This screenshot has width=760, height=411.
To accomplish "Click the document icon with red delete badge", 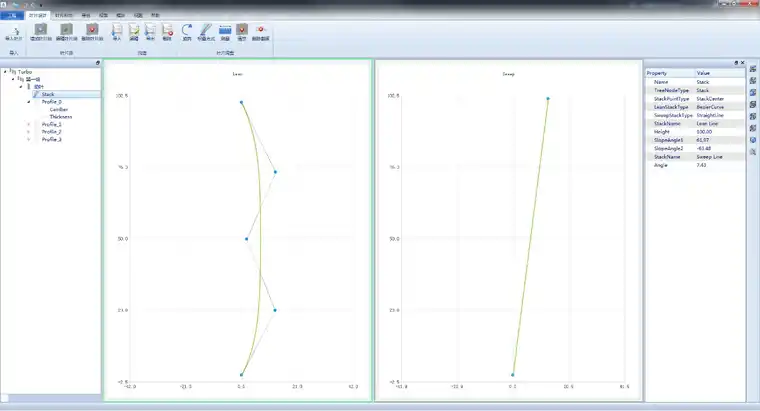I will [x=167, y=32].
